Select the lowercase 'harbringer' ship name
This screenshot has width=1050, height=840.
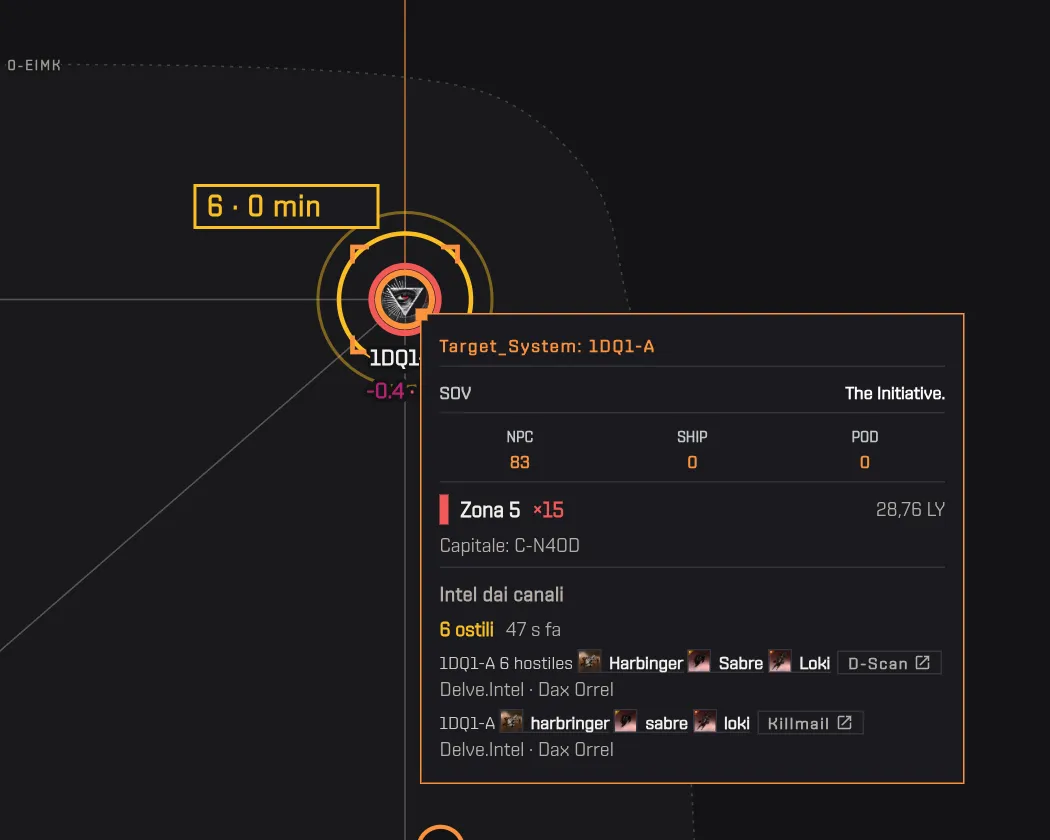(570, 724)
